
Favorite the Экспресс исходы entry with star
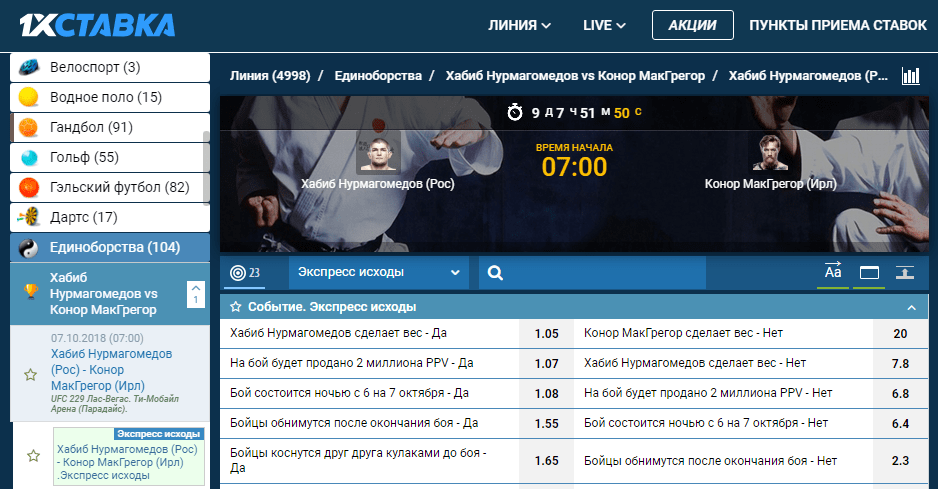point(34,455)
